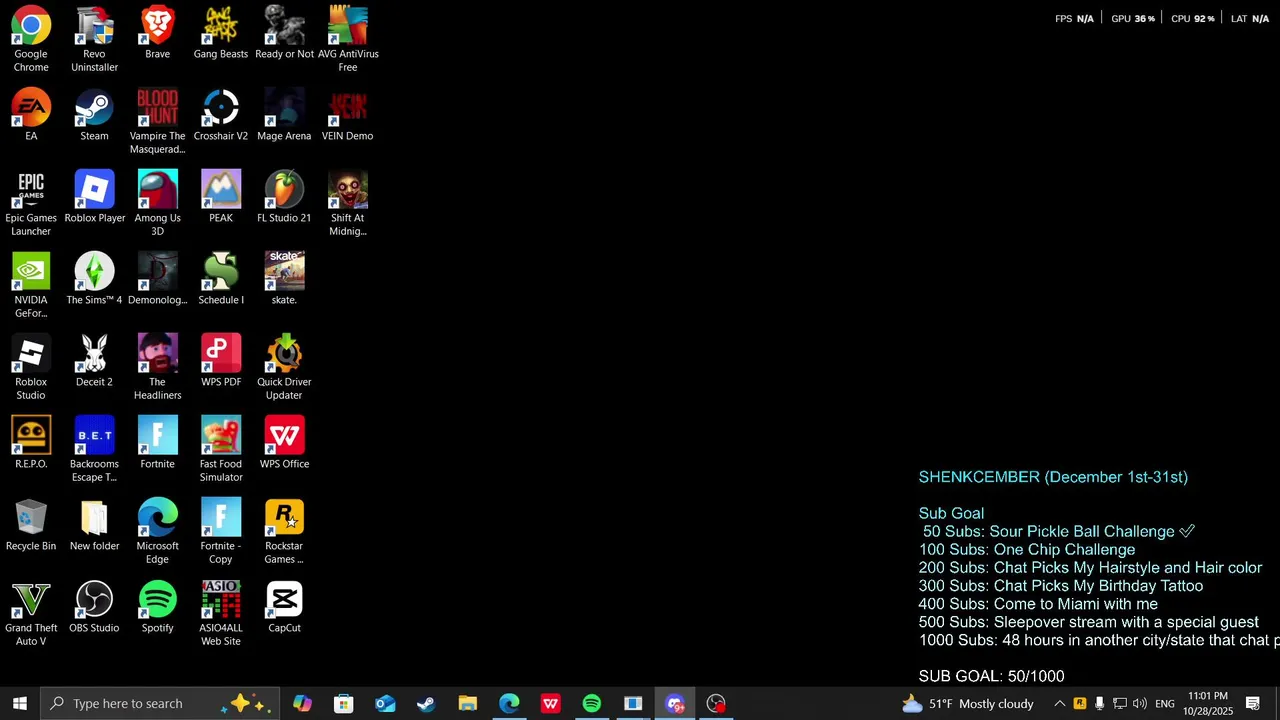Image resolution: width=1280 pixels, height=720 pixels.
Task: Open Microsoft Store from the taskbar
Action: pyautogui.click(x=343, y=703)
